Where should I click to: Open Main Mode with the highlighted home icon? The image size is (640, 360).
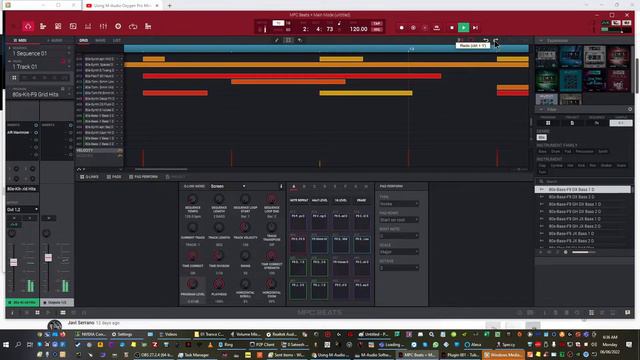tap(28, 27)
